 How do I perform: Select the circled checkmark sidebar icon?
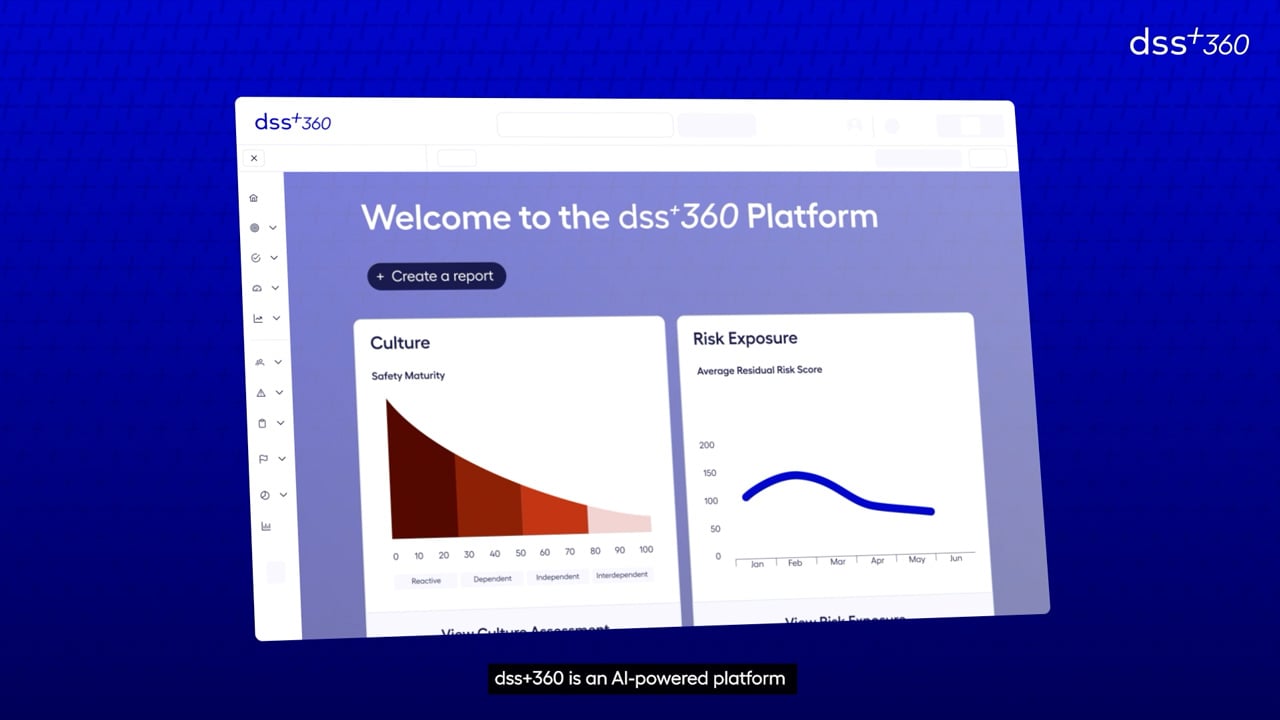[256, 258]
